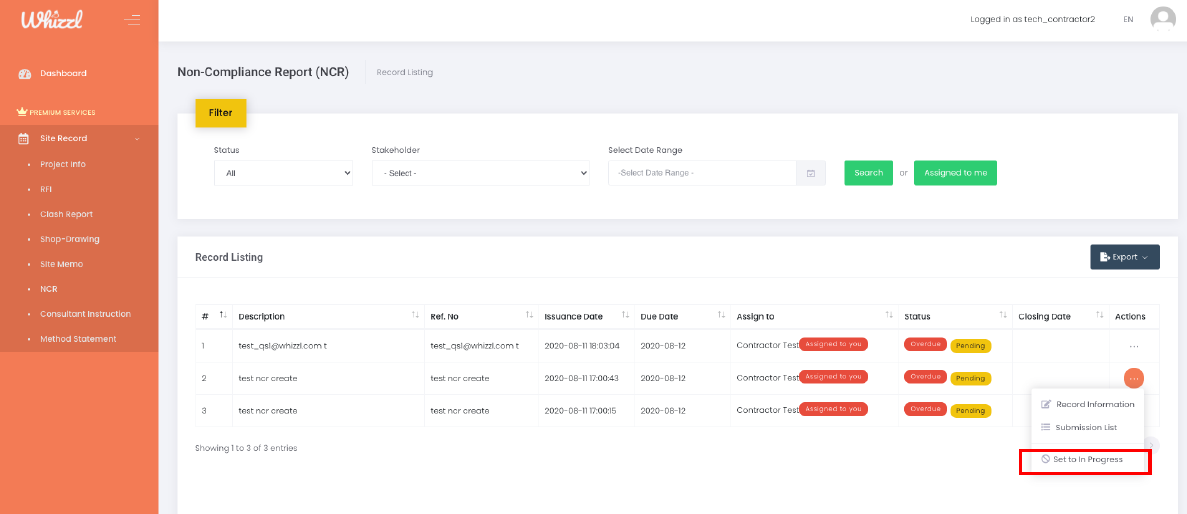The image size is (1187, 514).
Task: Click the Select Date Range field
Action: [701, 173]
